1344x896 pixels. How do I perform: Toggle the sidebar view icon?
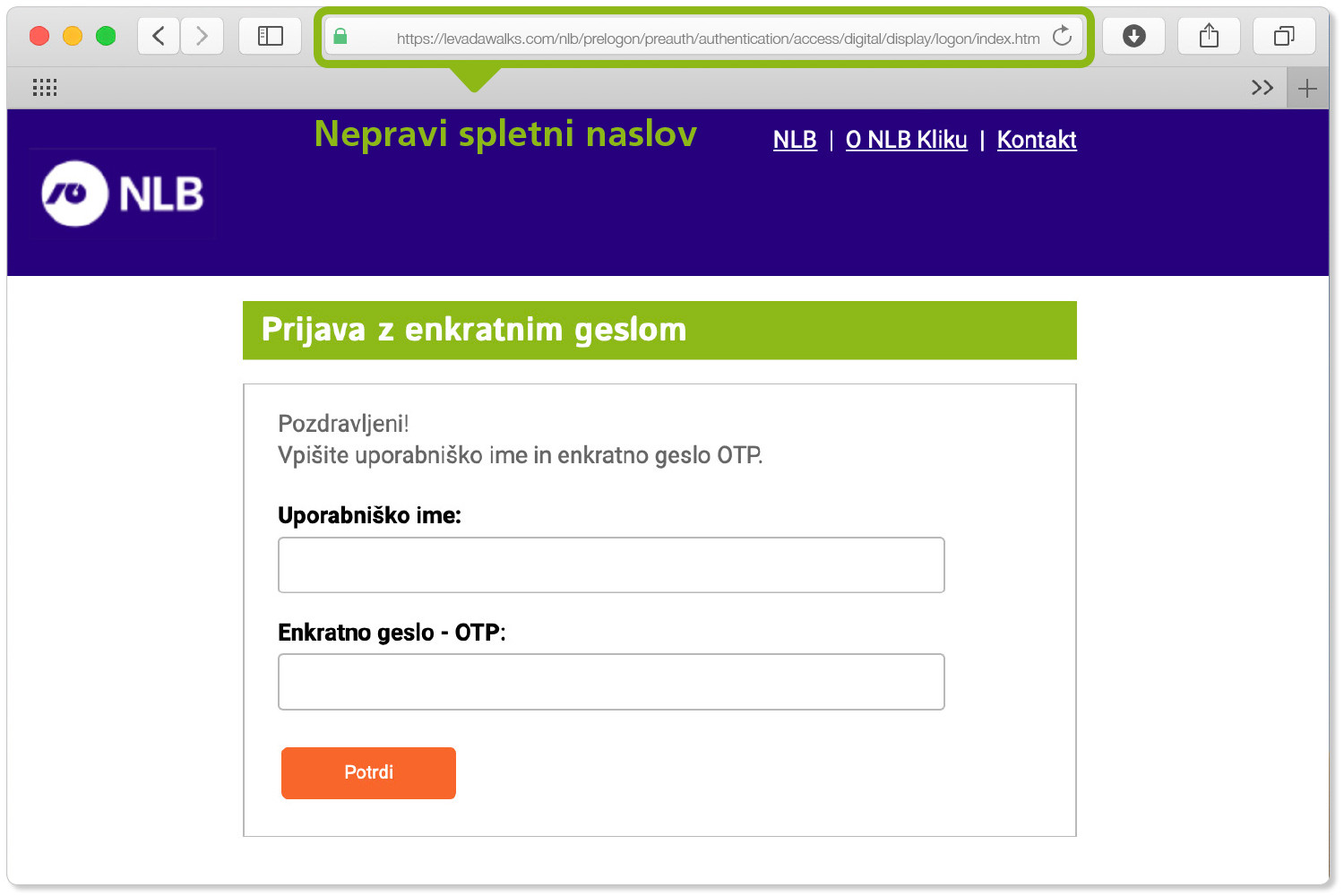tap(270, 36)
